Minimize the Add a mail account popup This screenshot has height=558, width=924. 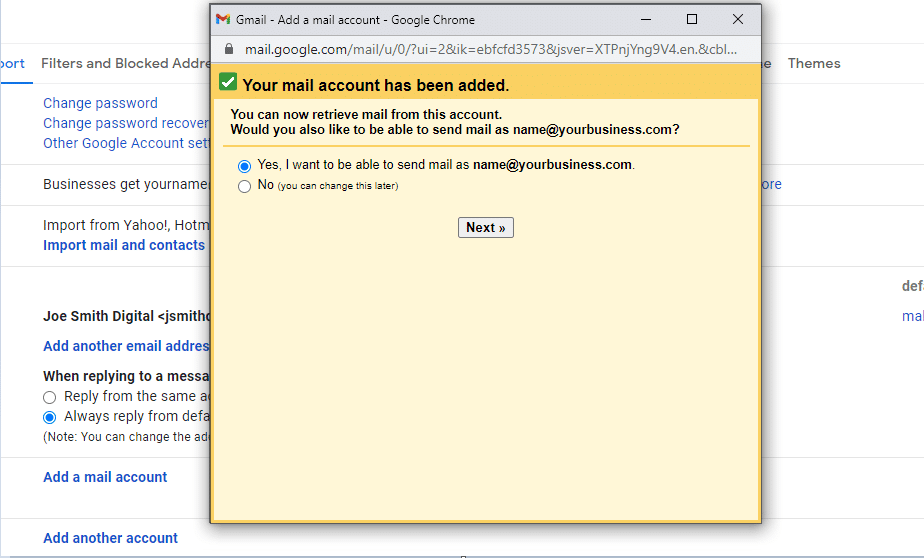(646, 19)
